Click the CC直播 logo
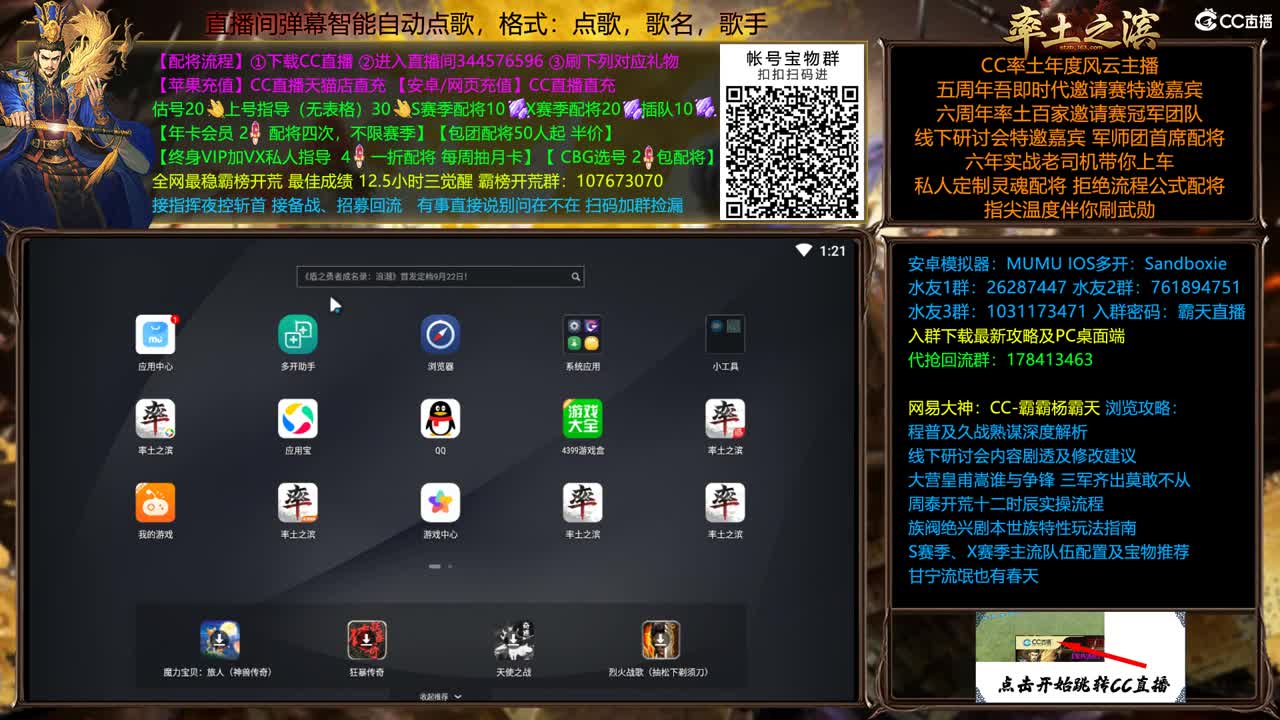 [x=1233, y=20]
